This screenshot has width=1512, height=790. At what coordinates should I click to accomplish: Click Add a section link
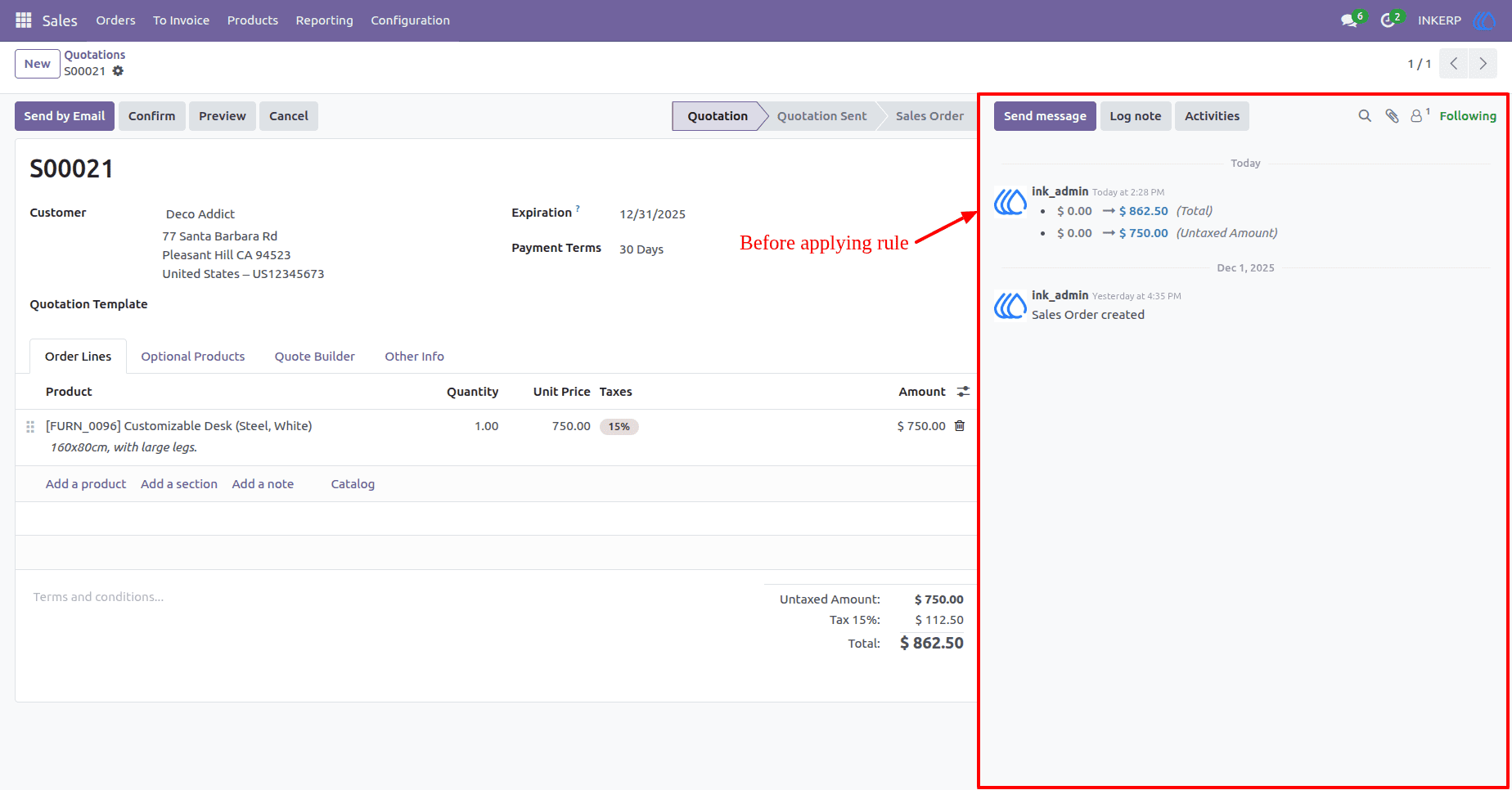coord(179,484)
